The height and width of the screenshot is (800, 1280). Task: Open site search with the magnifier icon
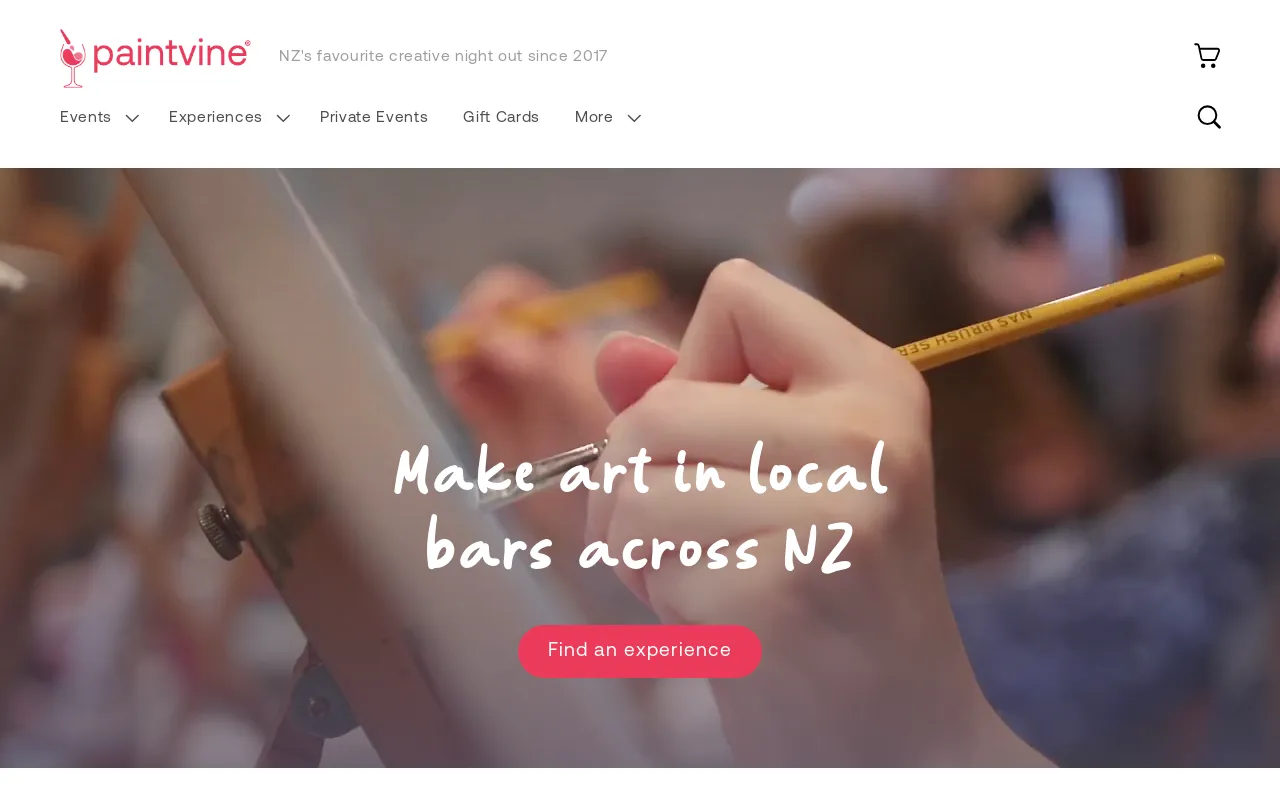(x=1209, y=117)
